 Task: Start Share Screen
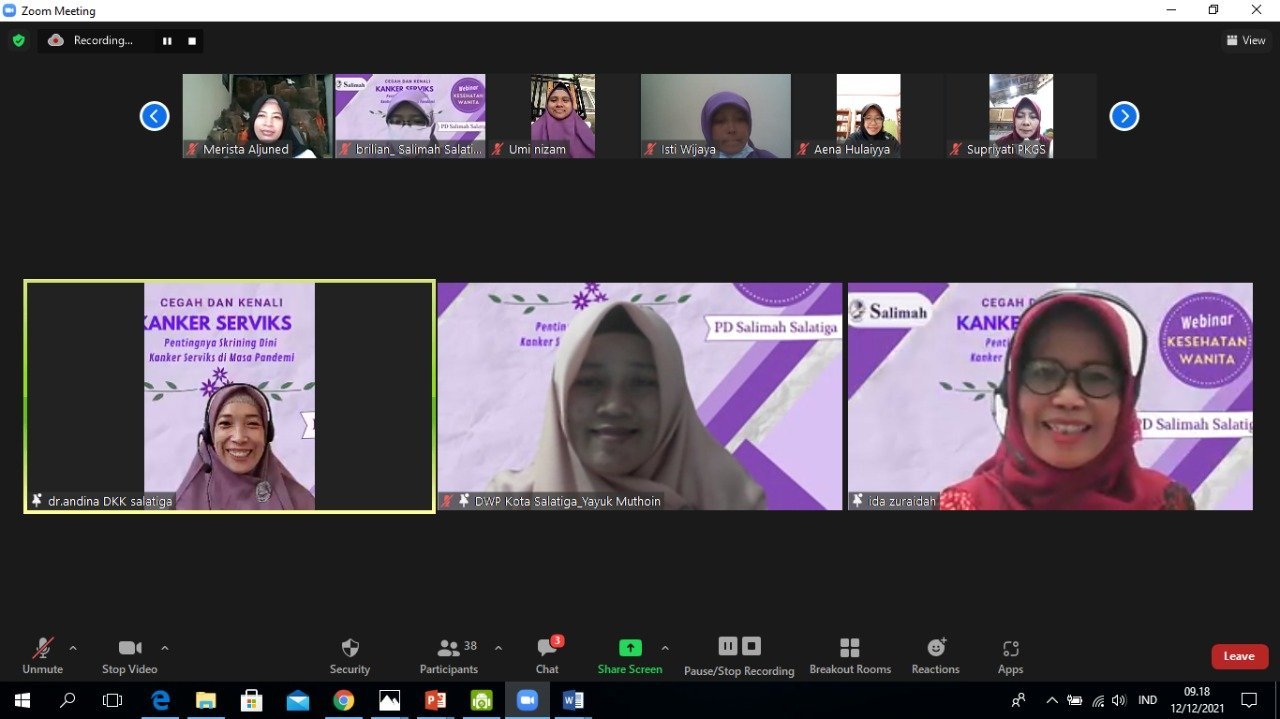(x=630, y=656)
